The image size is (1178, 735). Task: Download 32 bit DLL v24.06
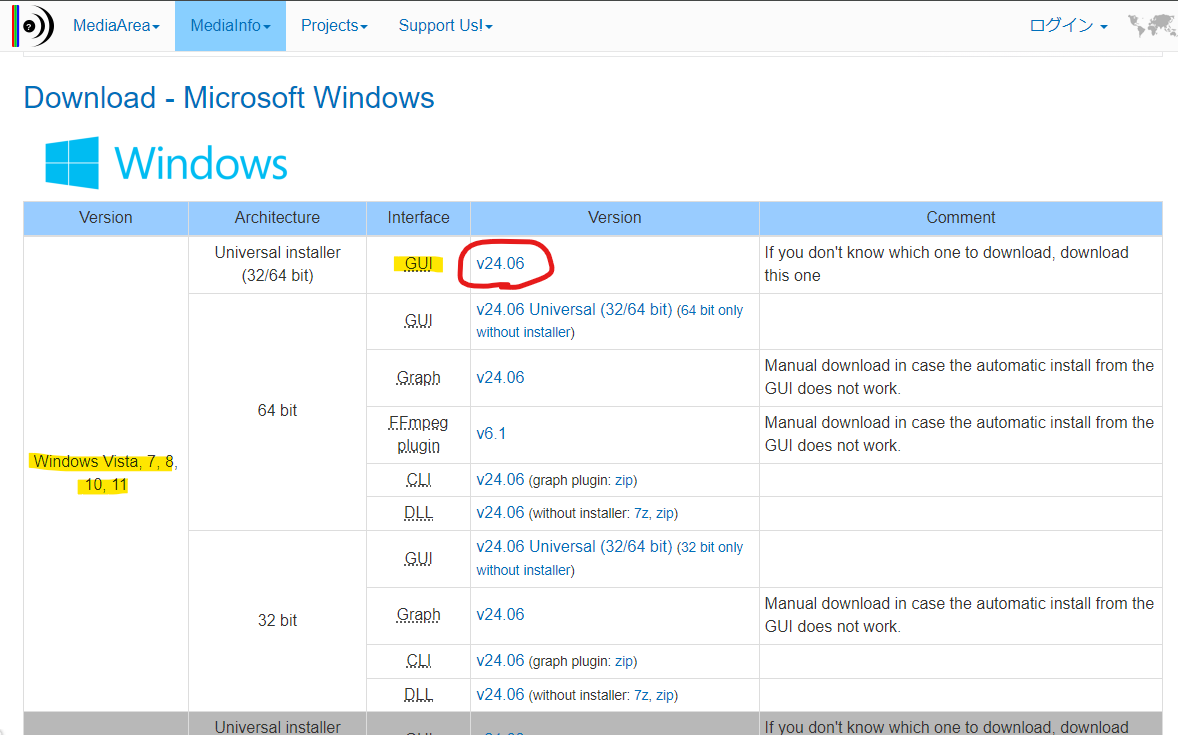(x=500, y=694)
